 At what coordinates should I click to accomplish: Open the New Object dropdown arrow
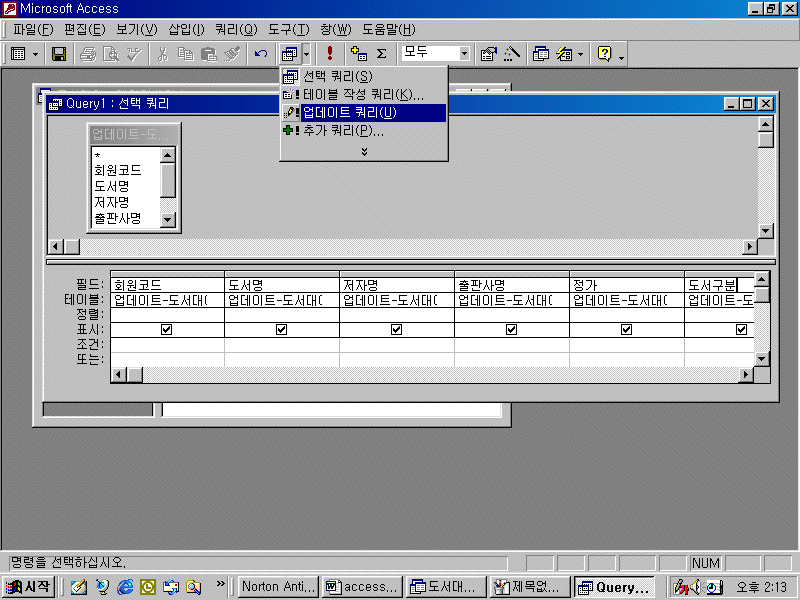pos(581,54)
